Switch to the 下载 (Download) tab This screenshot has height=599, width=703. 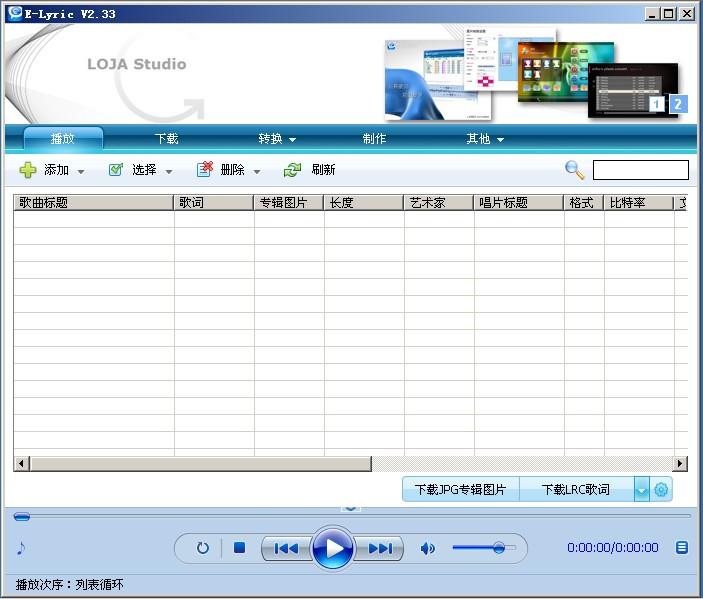(x=167, y=139)
